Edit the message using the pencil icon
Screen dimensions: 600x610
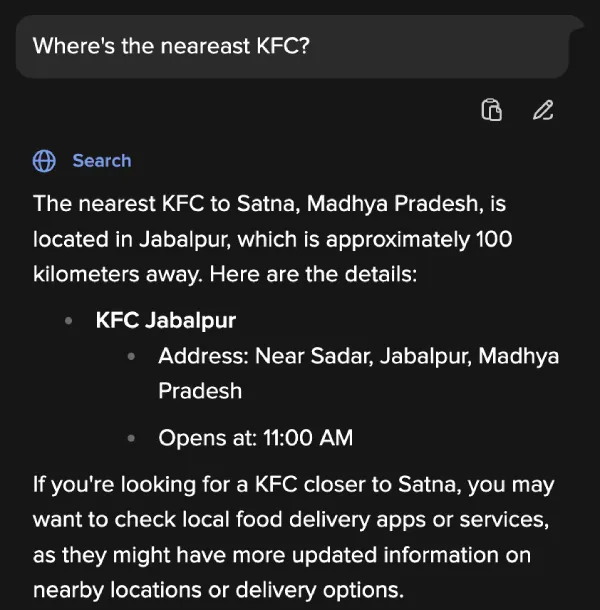tap(543, 110)
